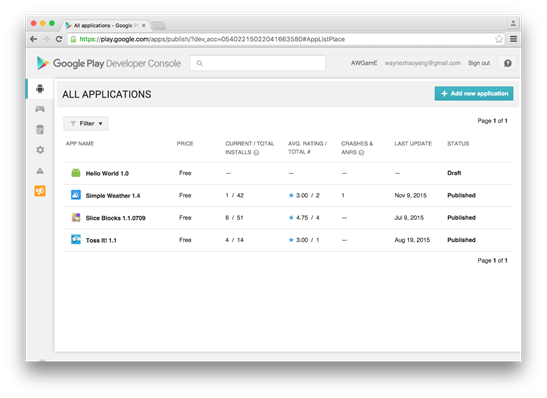Open the help question mark icon
The width and height of the screenshot is (547, 398).
[x=508, y=63]
